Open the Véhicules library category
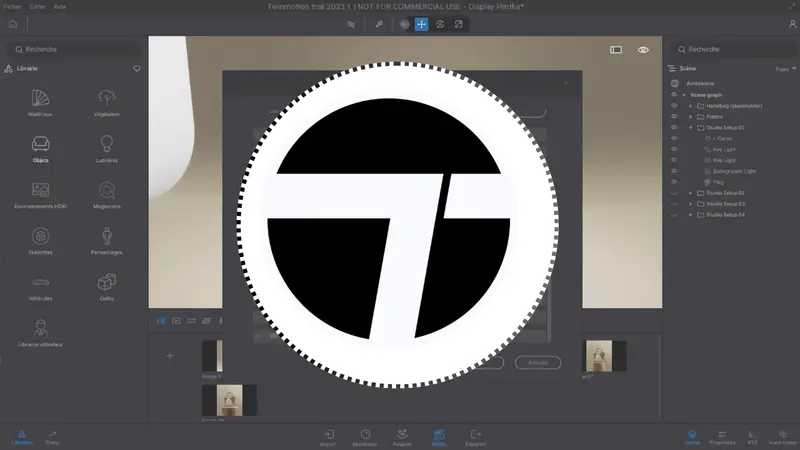The width and height of the screenshot is (800, 450). (40, 287)
